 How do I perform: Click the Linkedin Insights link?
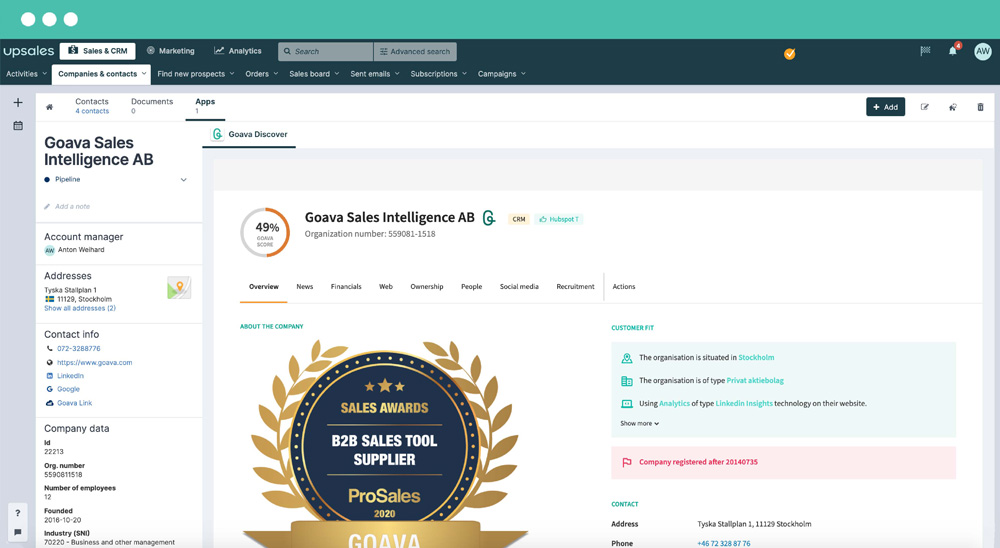(744, 404)
